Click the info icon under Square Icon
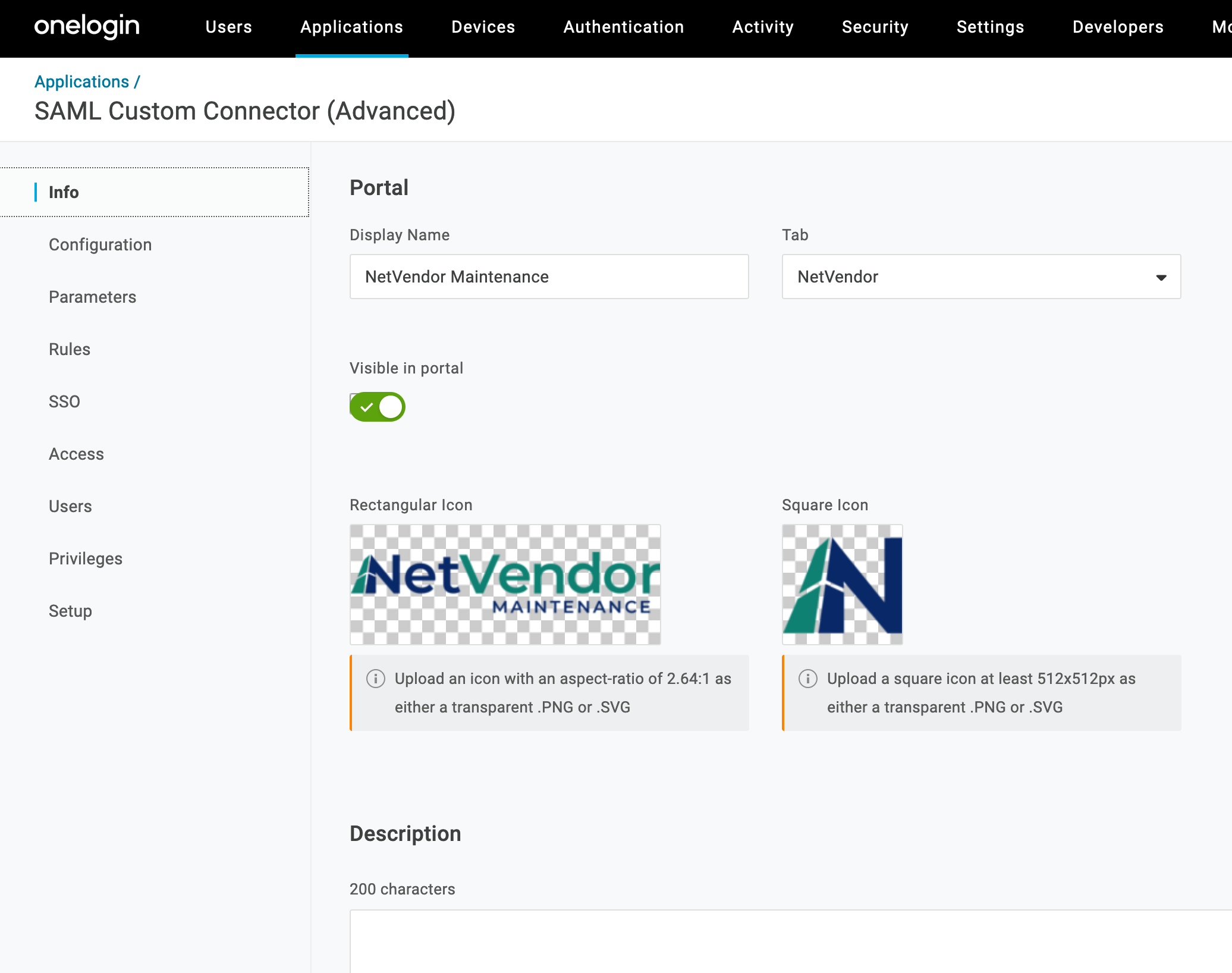This screenshot has width=1232, height=973. tap(807, 679)
